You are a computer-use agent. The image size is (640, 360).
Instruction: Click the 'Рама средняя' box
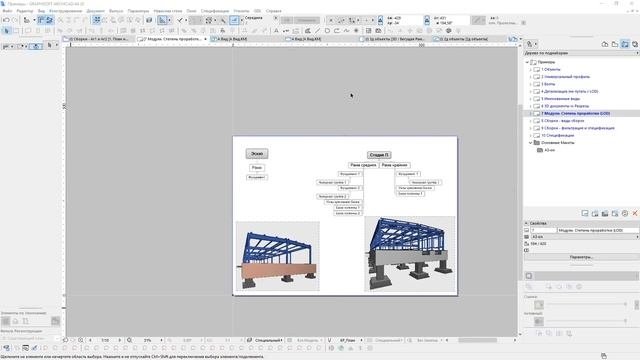pyautogui.click(x=363, y=165)
